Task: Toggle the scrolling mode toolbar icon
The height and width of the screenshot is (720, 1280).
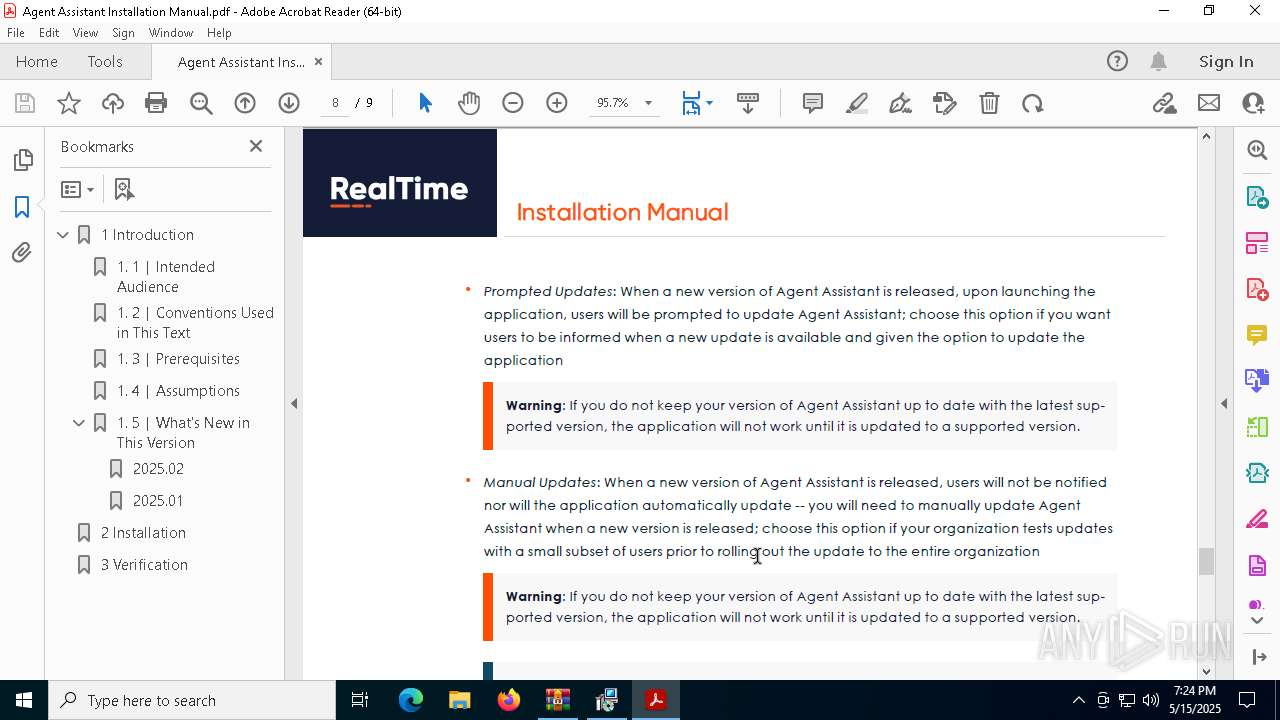Action: tap(748, 103)
